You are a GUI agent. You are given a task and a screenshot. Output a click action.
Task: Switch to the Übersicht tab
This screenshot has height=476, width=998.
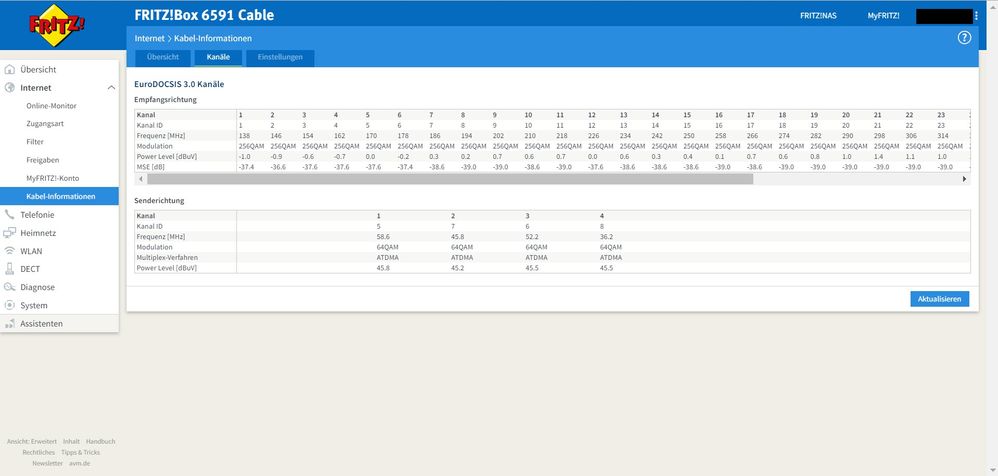coord(163,58)
